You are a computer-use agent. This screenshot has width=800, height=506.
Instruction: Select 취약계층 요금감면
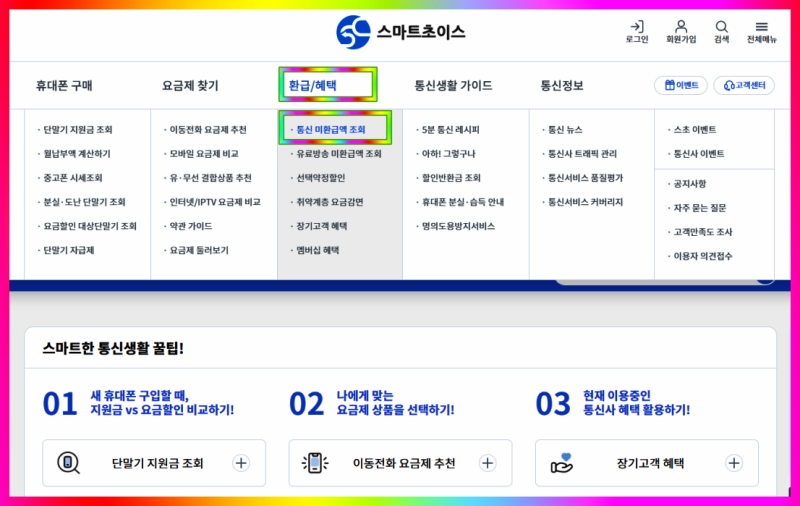(330, 202)
